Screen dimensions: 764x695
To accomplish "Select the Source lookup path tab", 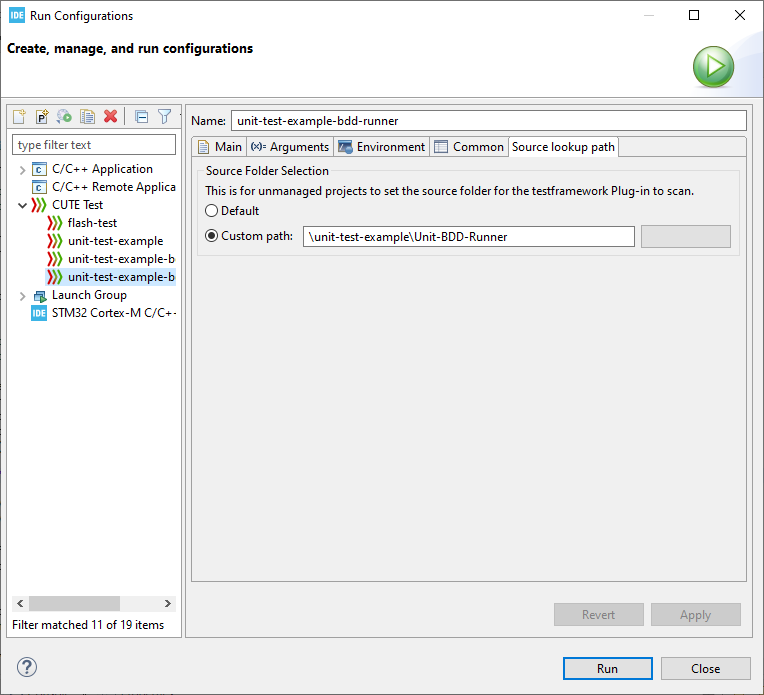I will (x=563, y=147).
